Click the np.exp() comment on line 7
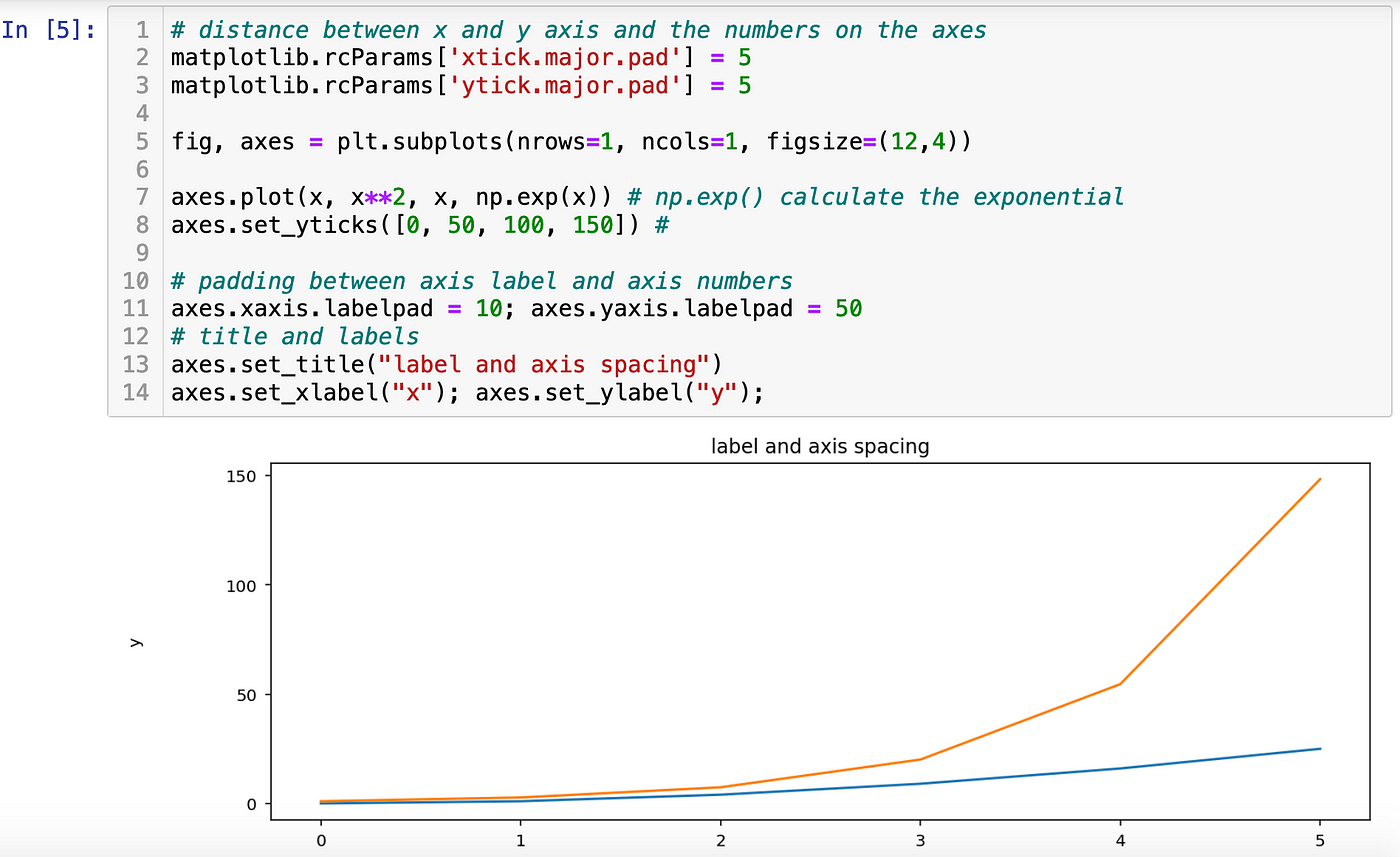The width and height of the screenshot is (1400, 857). [875, 197]
